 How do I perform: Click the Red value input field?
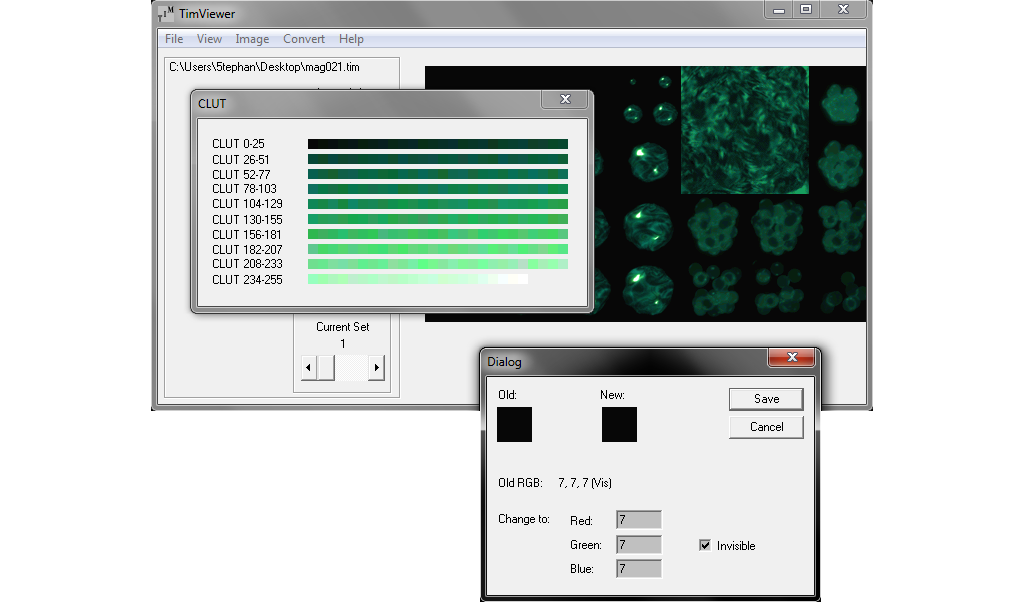[639, 520]
